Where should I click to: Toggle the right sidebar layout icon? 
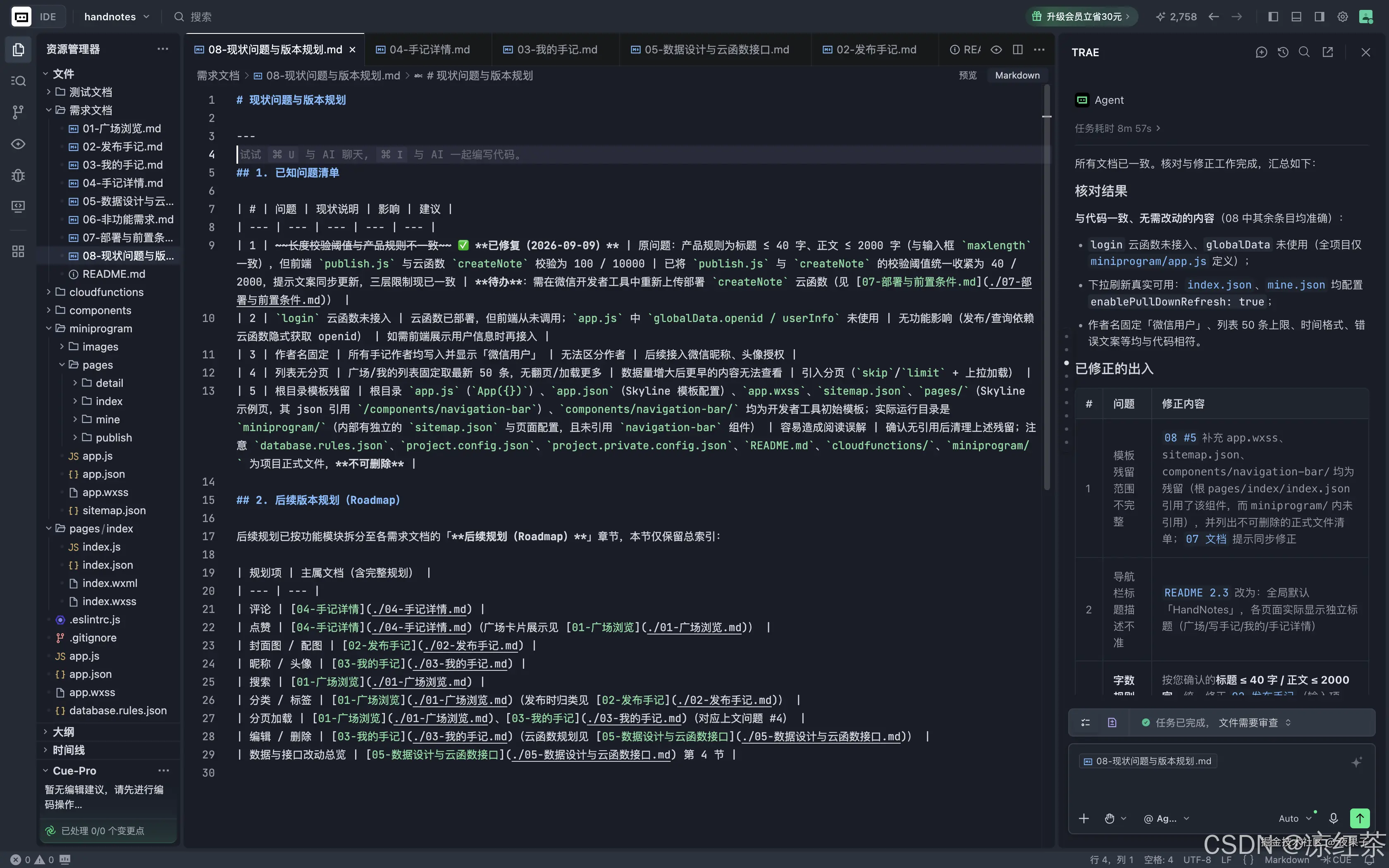(1320, 17)
